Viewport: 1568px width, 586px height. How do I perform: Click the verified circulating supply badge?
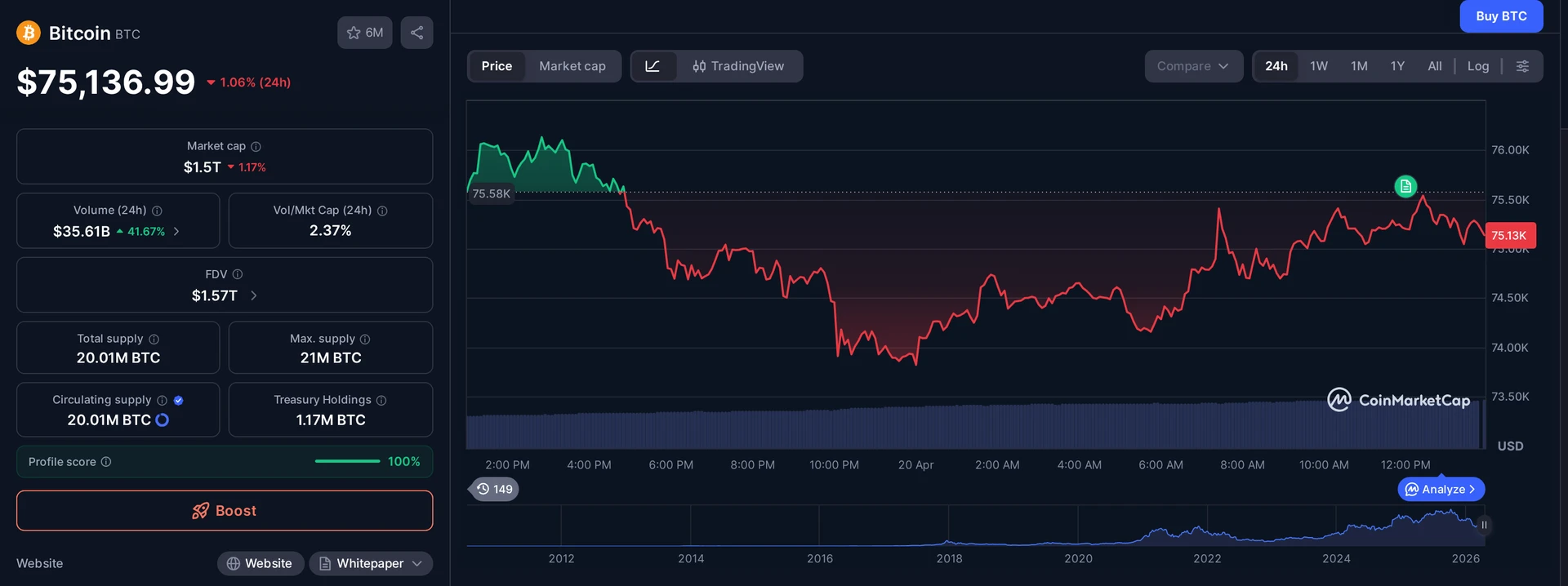[x=179, y=400]
